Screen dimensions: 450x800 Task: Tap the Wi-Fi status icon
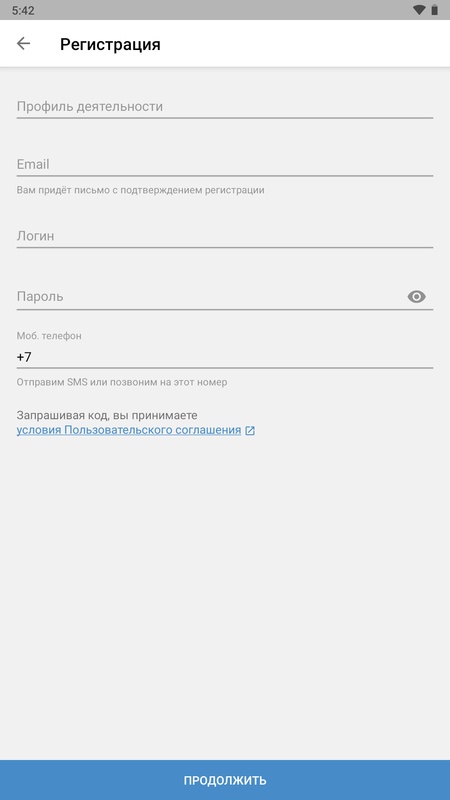pyautogui.click(x=419, y=10)
